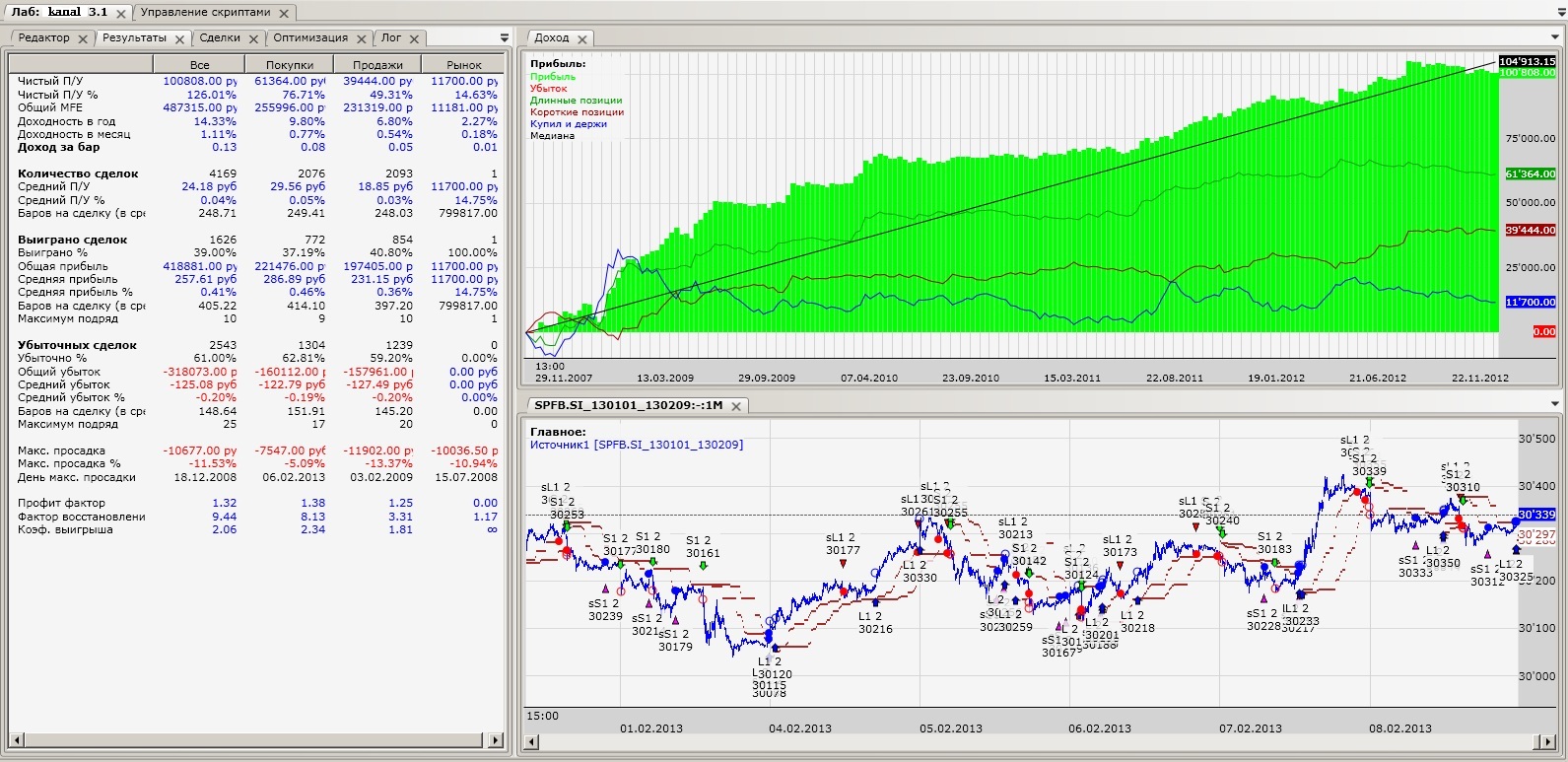Viewport: 1568px width, 762px height.
Task: Open the results panel tab list dropdown
Action: [x=504, y=36]
